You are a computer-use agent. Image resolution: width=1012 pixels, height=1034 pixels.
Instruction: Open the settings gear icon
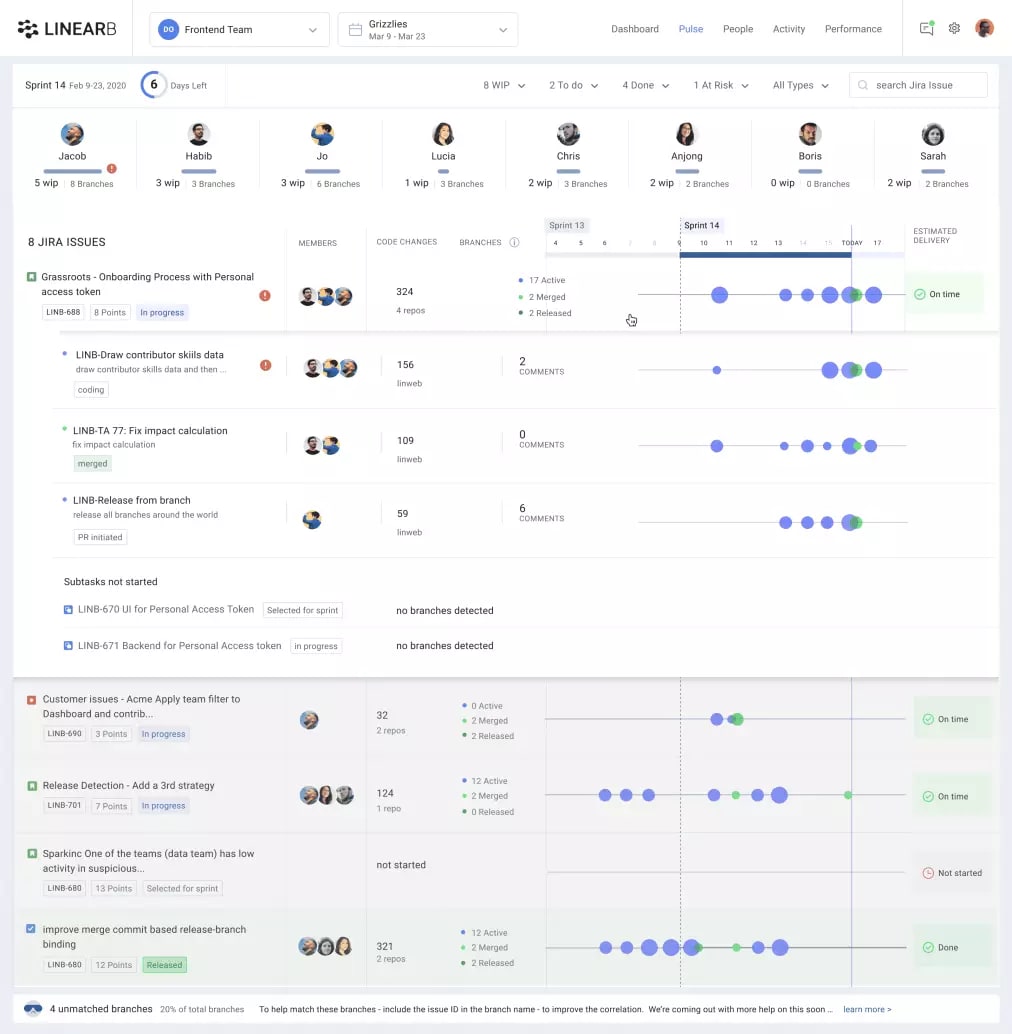tap(954, 28)
